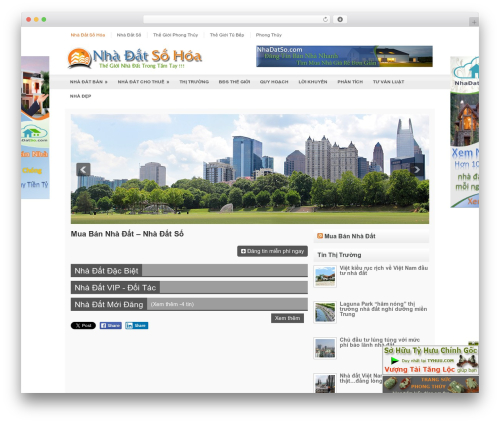Open thumbnail of Laguna Park article
This screenshot has width=500, height=423.
click(x=325, y=313)
